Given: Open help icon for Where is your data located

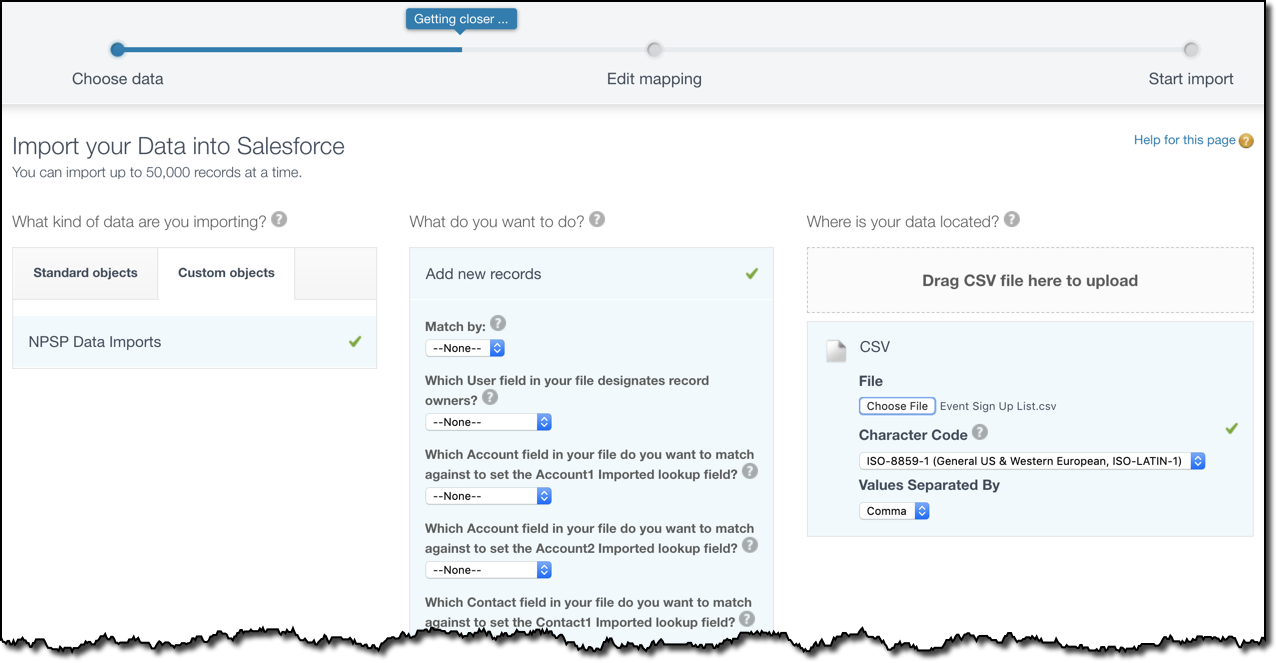Looking at the screenshot, I should [x=1012, y=219].
